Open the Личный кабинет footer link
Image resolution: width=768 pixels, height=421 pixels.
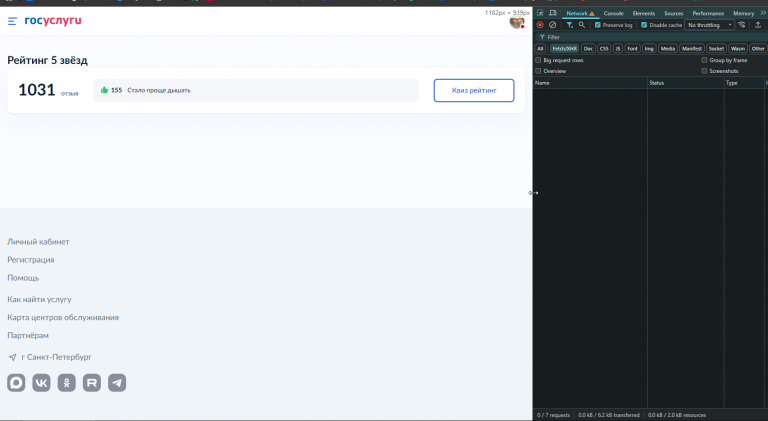pos(38,242)
